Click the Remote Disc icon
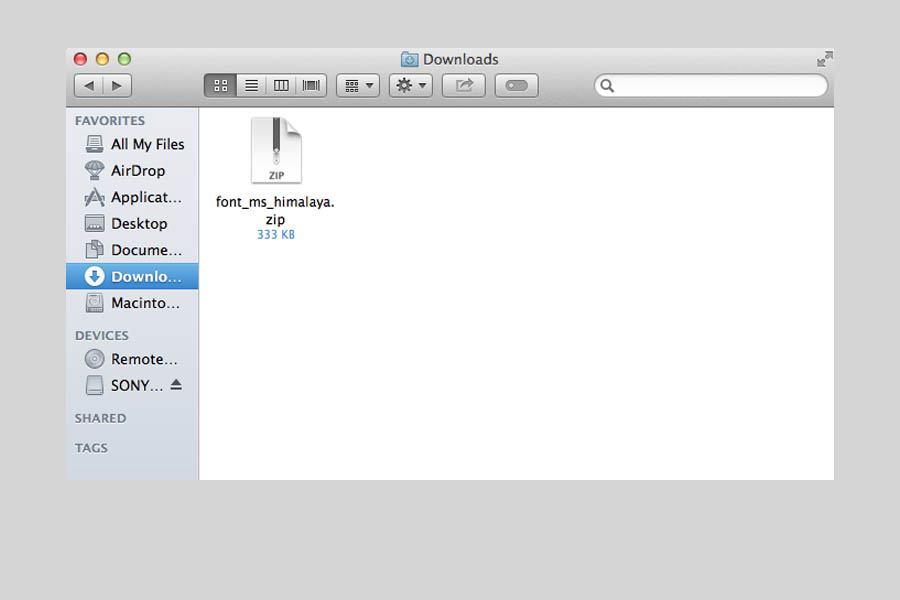This screenshot has width=900, height=600. click(95, 359)
